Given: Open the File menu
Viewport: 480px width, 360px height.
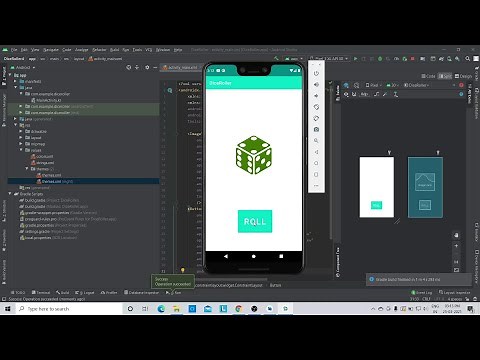Looking at the screenshot, I should point(14,50).
